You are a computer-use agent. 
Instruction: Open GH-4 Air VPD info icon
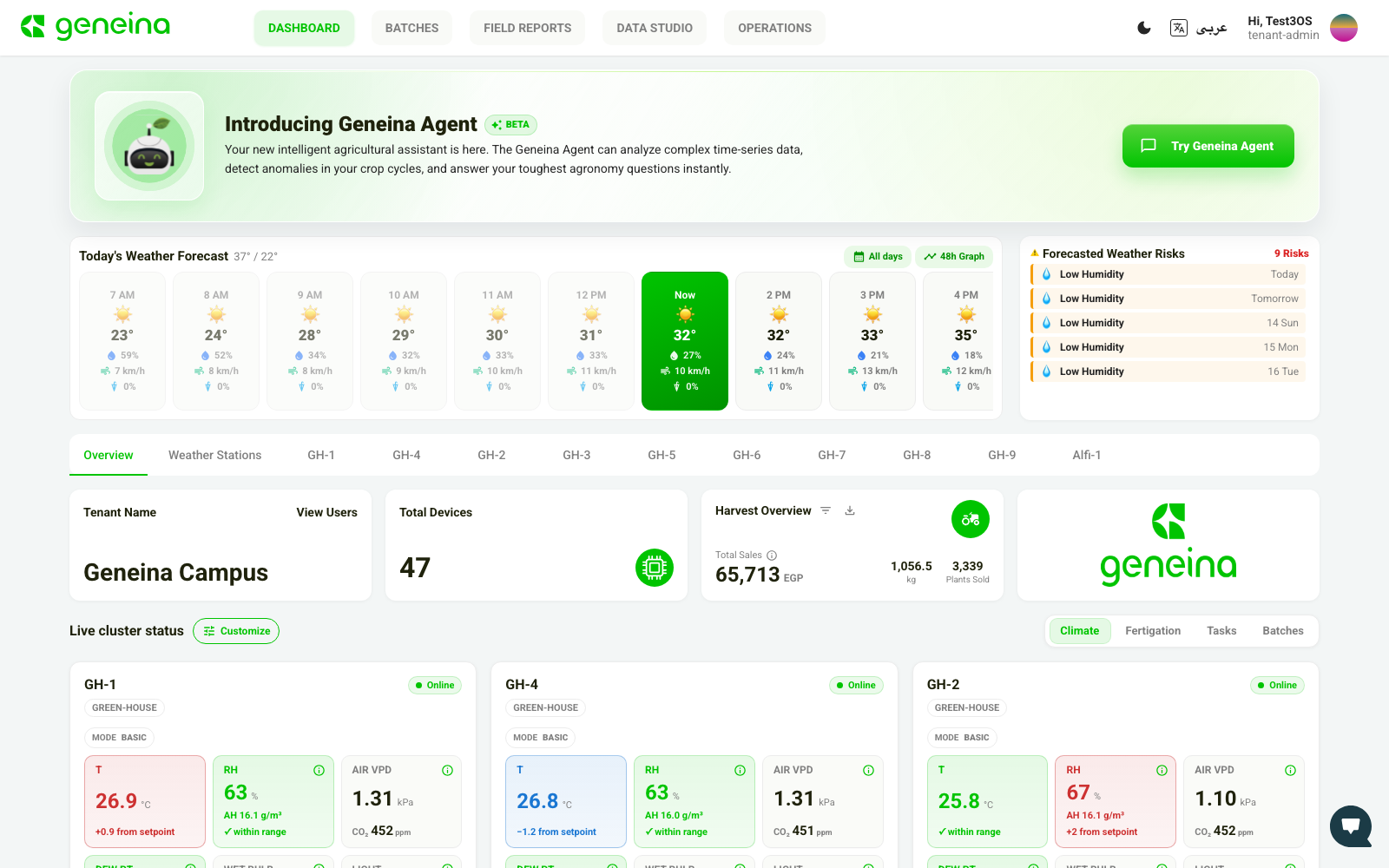pos(868,770)
